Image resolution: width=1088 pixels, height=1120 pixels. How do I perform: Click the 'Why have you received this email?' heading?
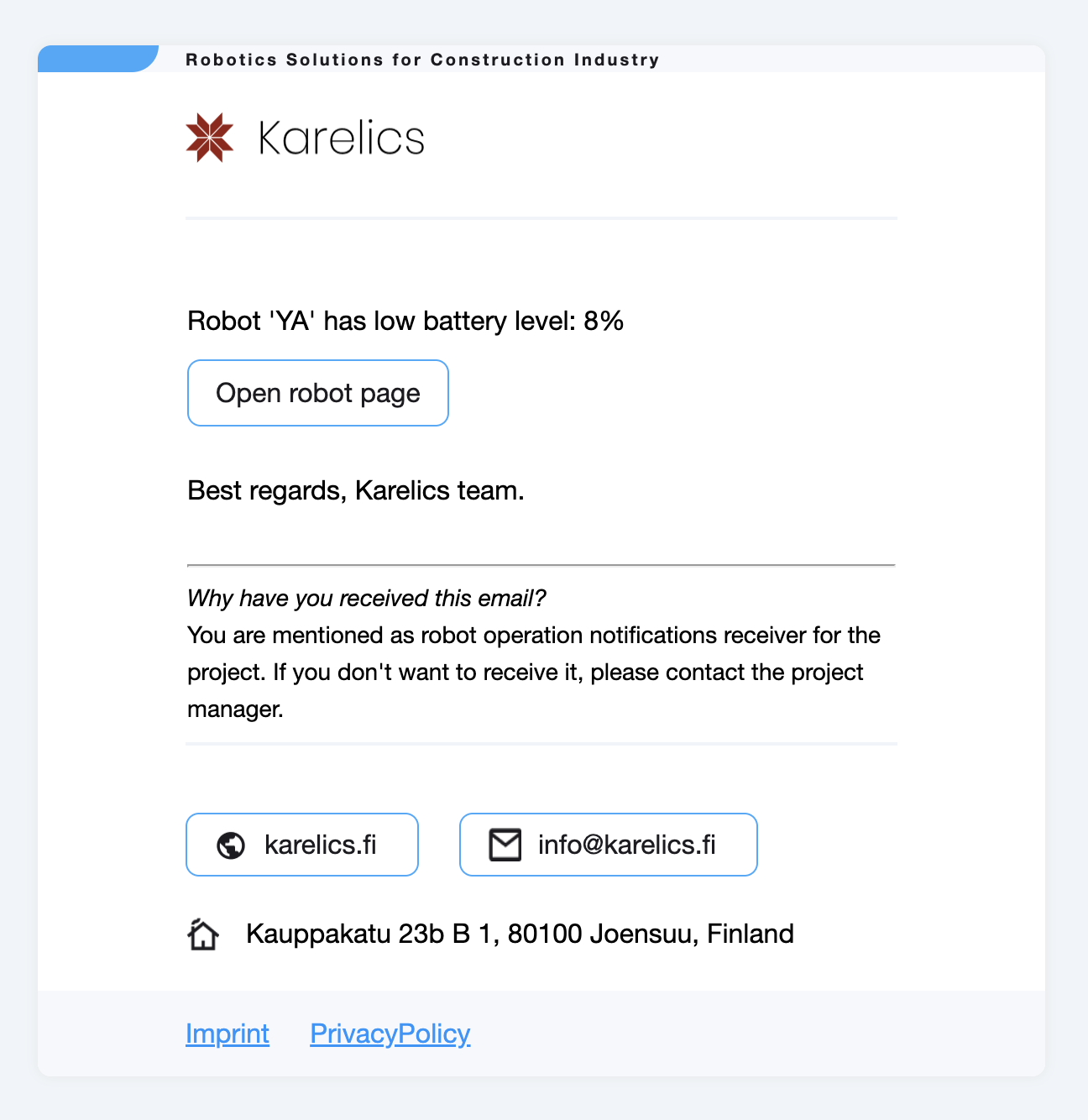[366, 598]
